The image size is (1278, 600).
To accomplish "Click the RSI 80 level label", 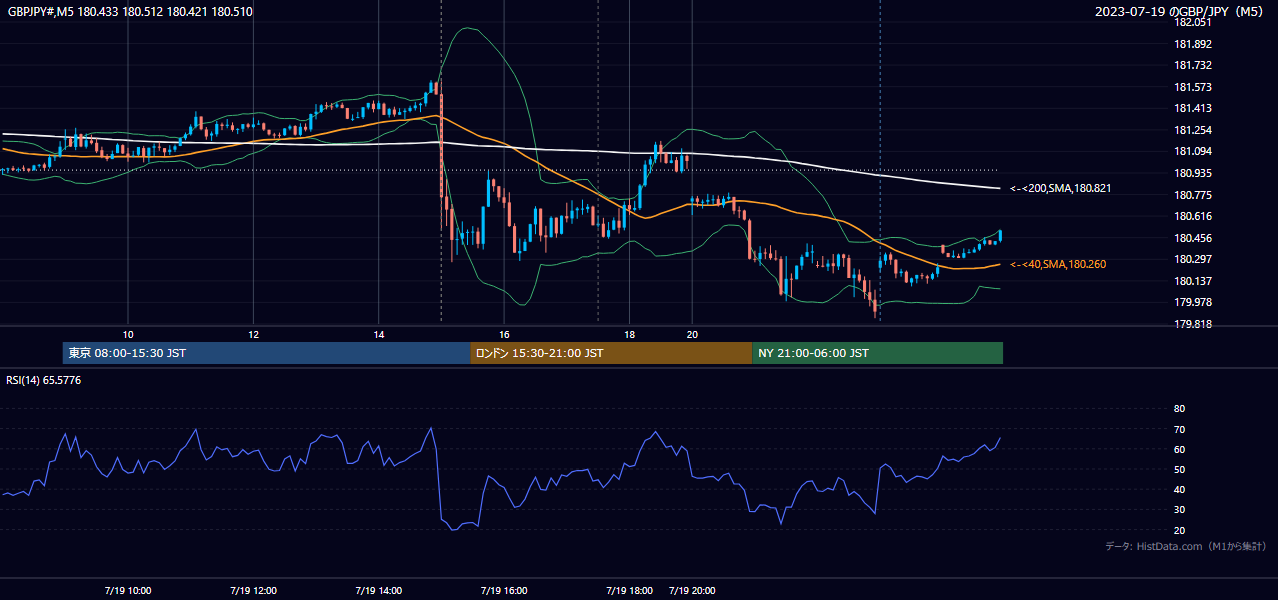I will (1179, 409).
